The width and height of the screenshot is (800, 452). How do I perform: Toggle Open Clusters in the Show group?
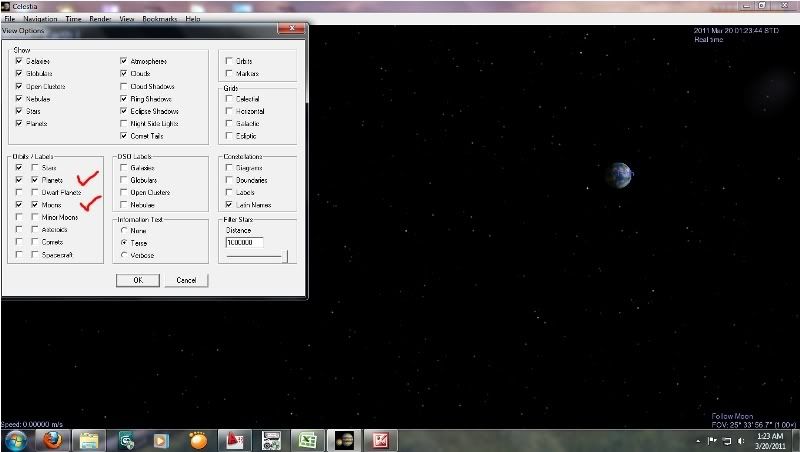coord(19,86)
